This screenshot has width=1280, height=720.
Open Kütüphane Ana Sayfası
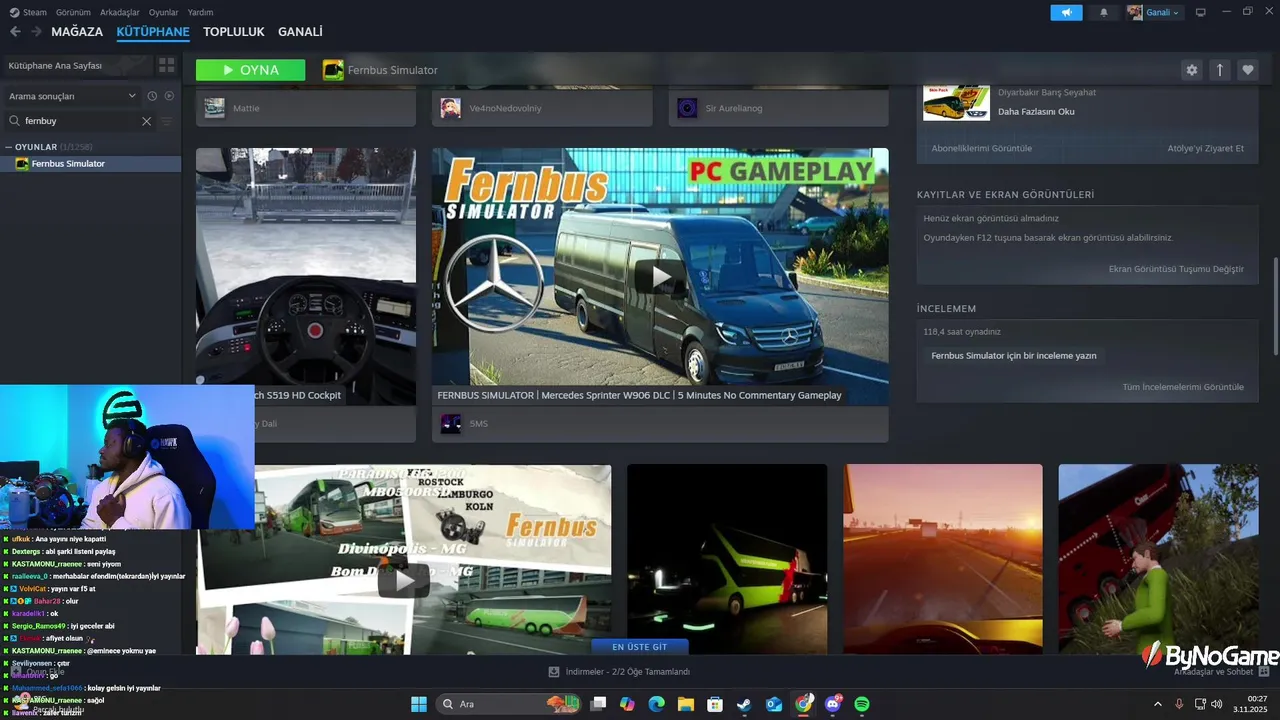(76, 65)
